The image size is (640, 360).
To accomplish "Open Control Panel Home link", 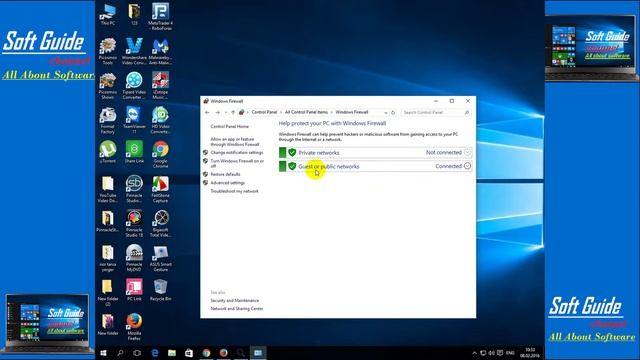I will [x=229, y=127].
